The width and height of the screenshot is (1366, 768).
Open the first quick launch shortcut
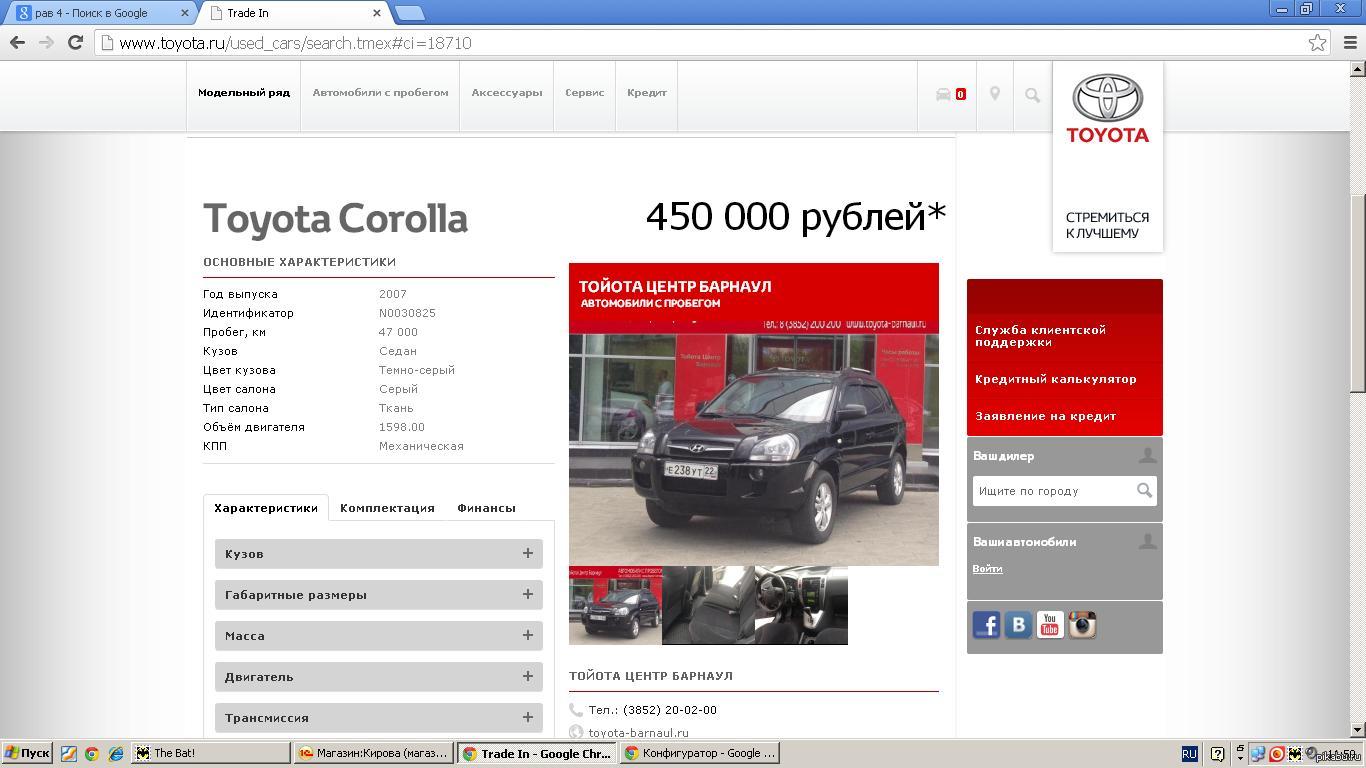click(x=68, y=753)
